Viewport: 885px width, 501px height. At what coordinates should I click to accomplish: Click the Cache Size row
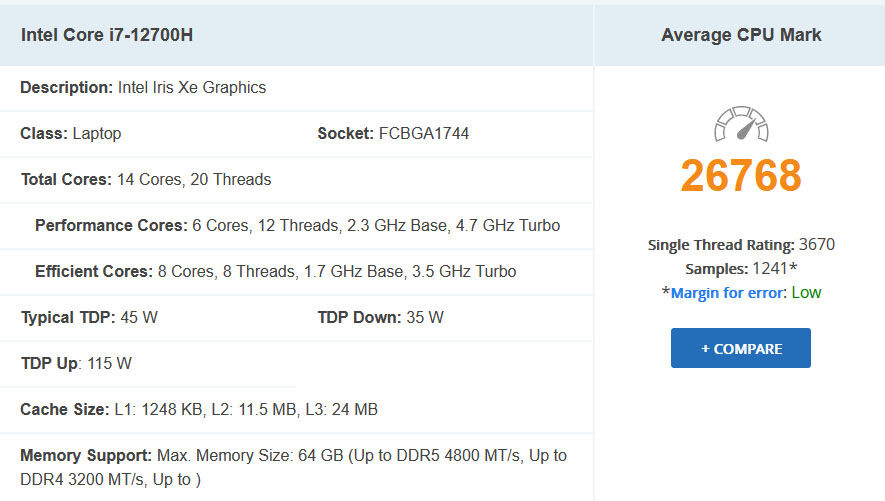point(296,410)
